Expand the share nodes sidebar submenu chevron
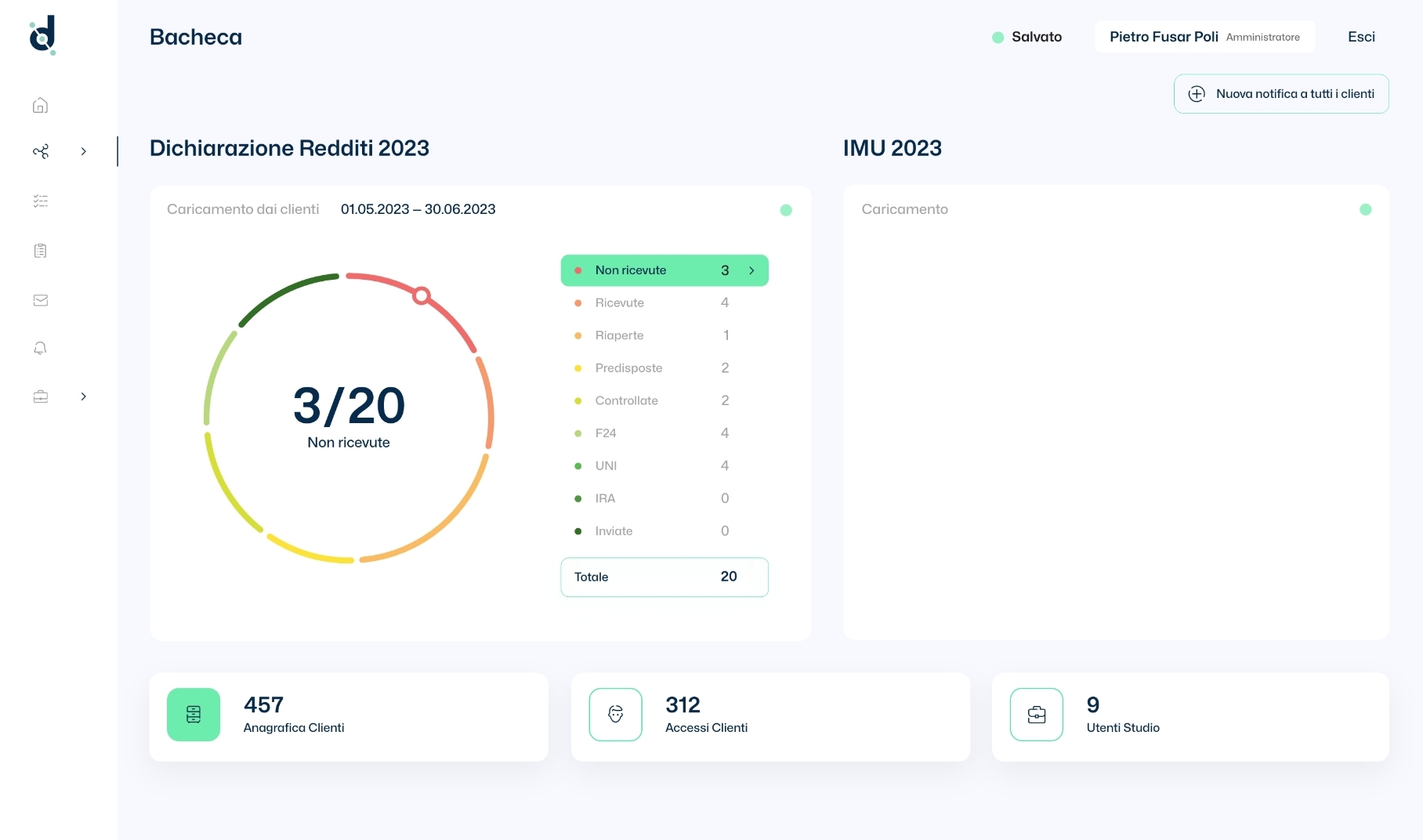Viewport: 1423px width, 840px height. click(x=84, y=151)
